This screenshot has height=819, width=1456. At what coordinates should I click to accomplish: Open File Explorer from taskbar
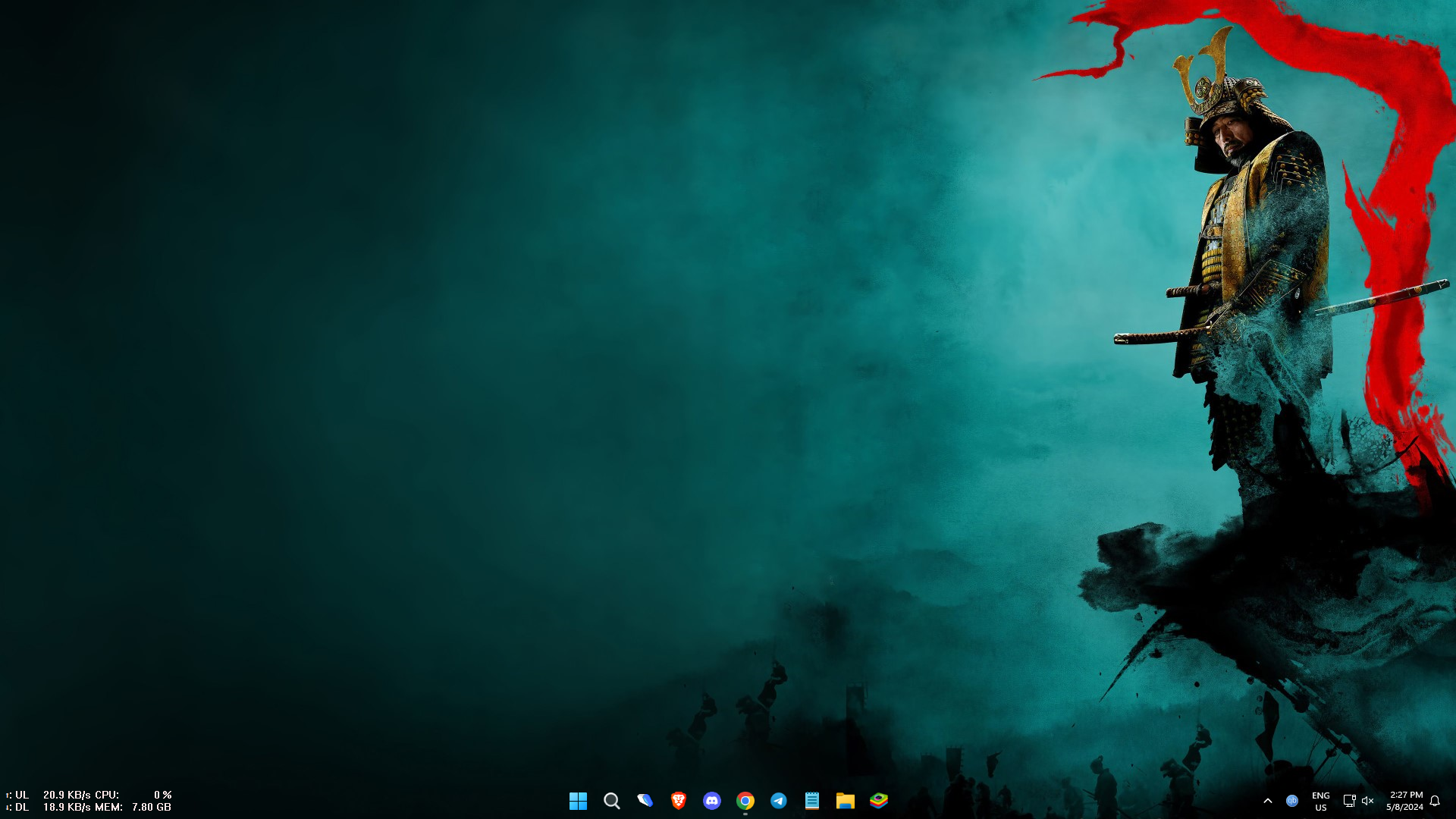[845, 801]
